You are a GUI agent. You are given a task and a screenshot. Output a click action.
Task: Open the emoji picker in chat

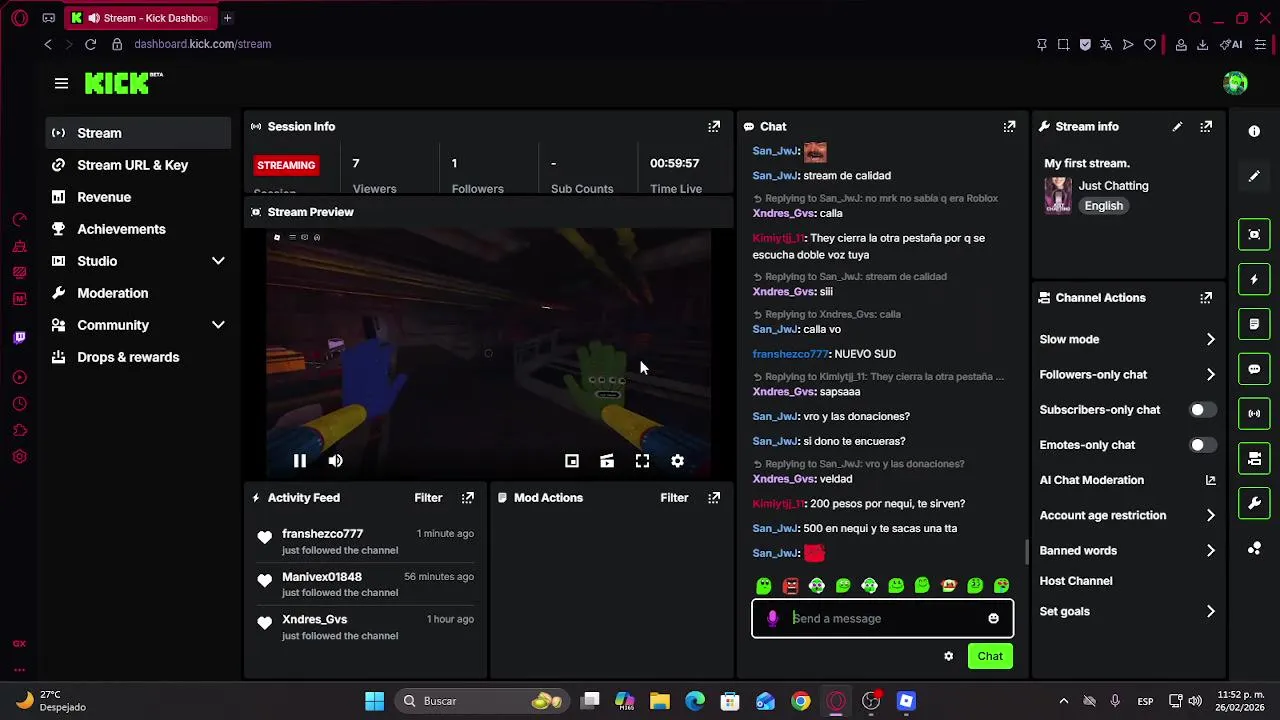[x=993, y=619]
